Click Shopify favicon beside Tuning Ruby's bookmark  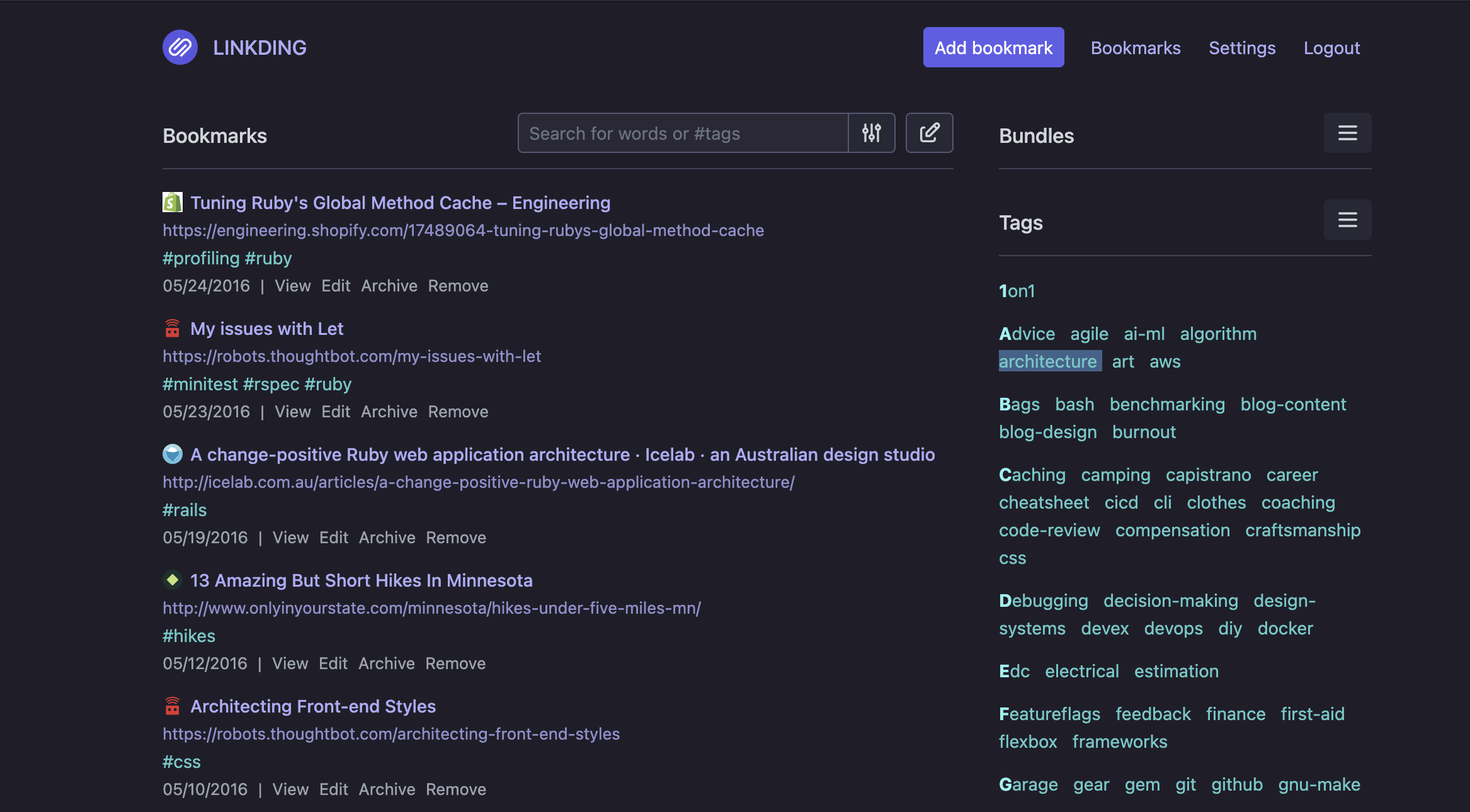172,202
